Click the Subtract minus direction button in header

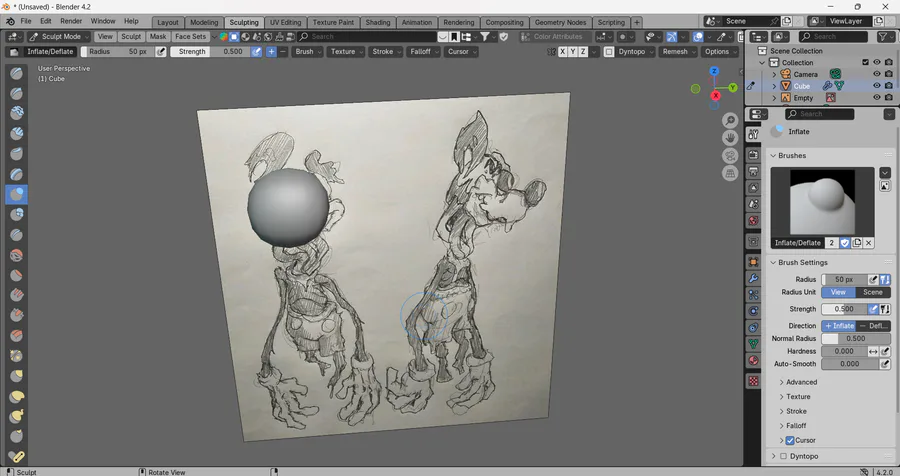pyautogui.click(x=283, y=52)
